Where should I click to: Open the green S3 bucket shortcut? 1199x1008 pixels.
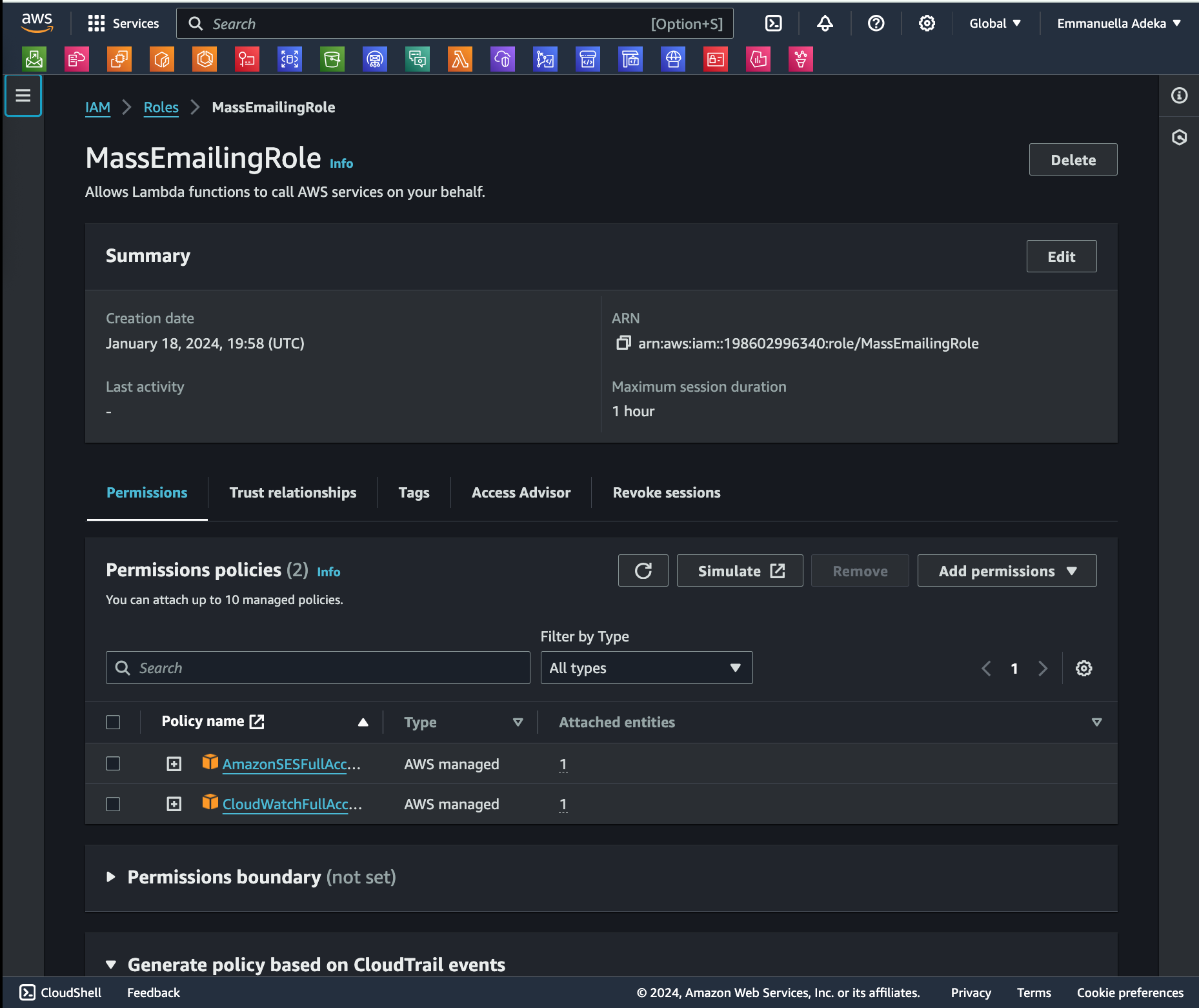pyautogui.click(x=332, y=59)
